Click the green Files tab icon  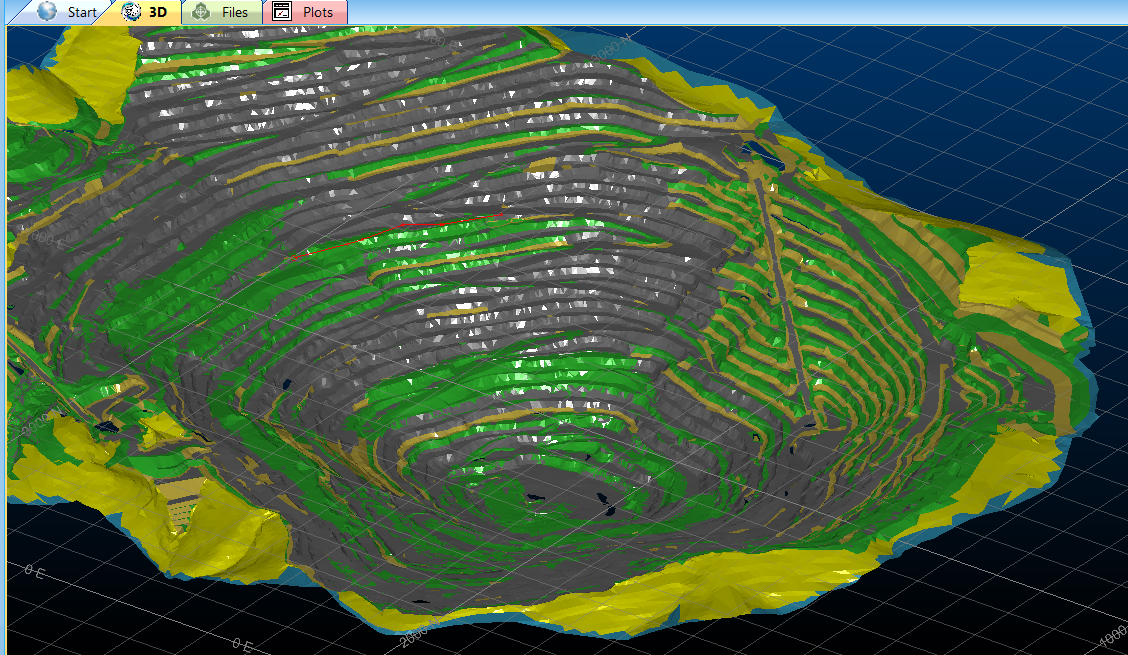(x=202, y=12)
